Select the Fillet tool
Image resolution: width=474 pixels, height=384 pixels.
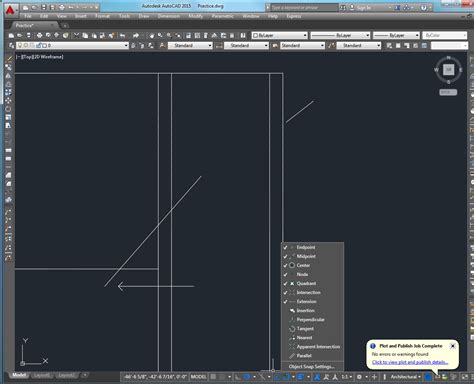click(8, 183)
